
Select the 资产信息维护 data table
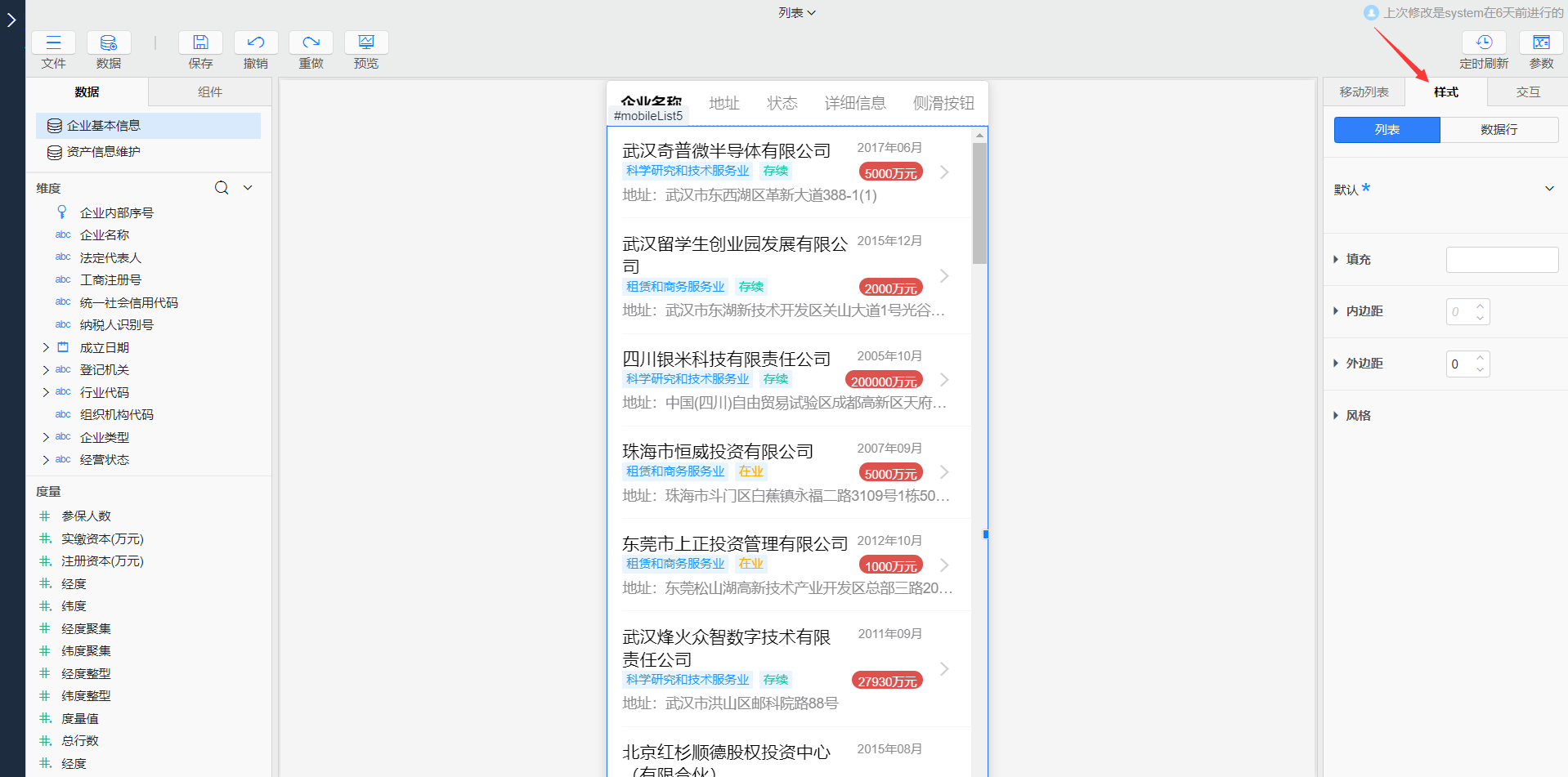coord(105,152)
